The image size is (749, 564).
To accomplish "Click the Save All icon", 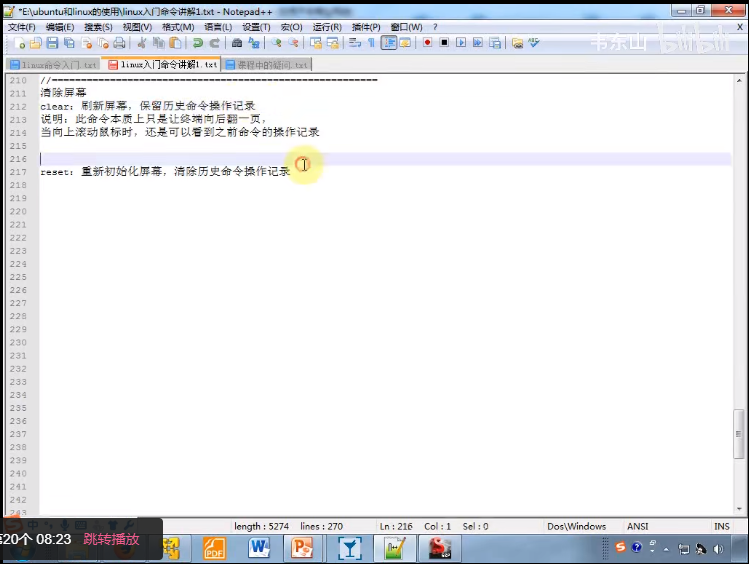I will click(x=69, y=43).
